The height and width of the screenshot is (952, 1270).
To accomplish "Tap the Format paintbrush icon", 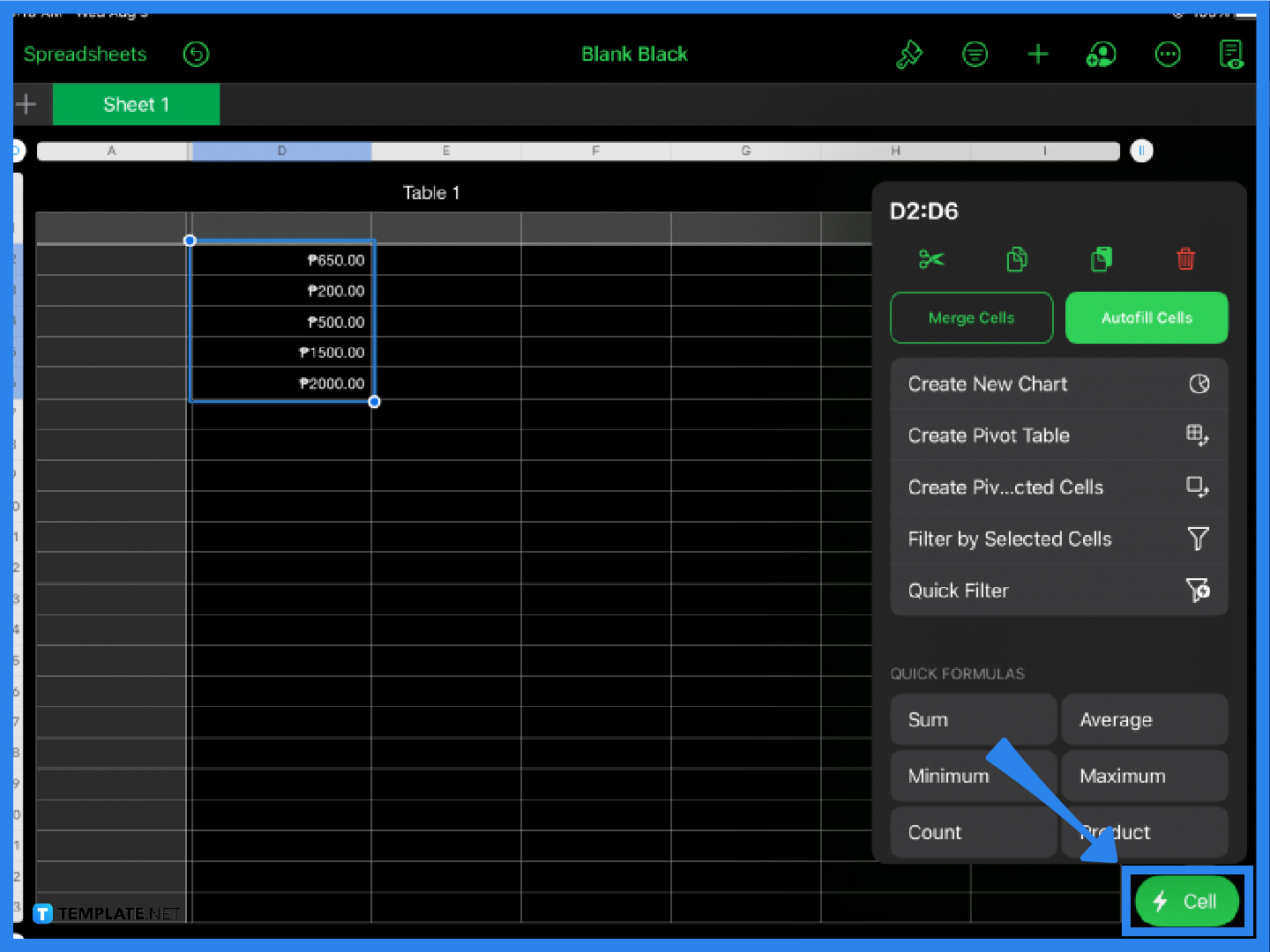I will (x=909, y=55).
